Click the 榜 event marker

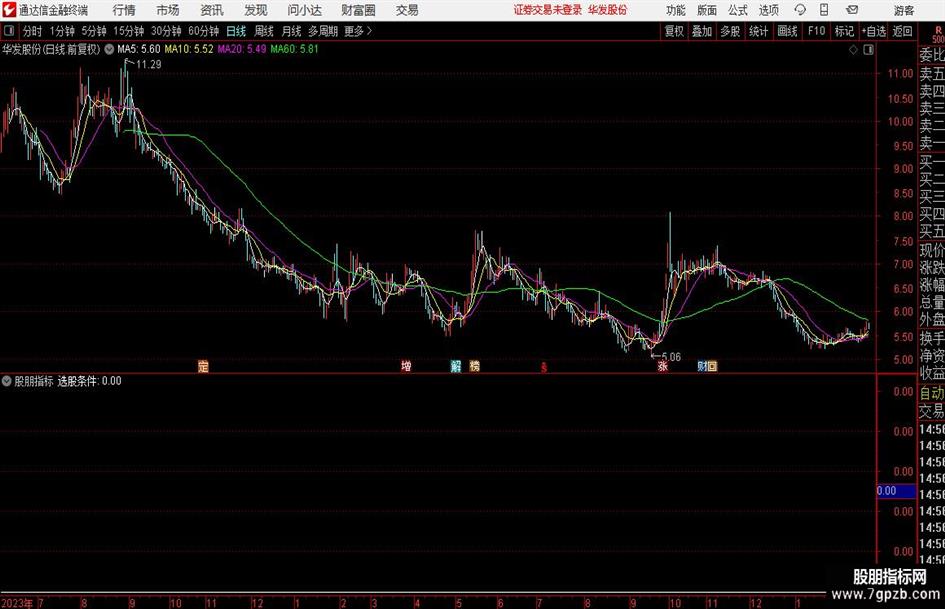pyautogui.click(x=474, y=366)
